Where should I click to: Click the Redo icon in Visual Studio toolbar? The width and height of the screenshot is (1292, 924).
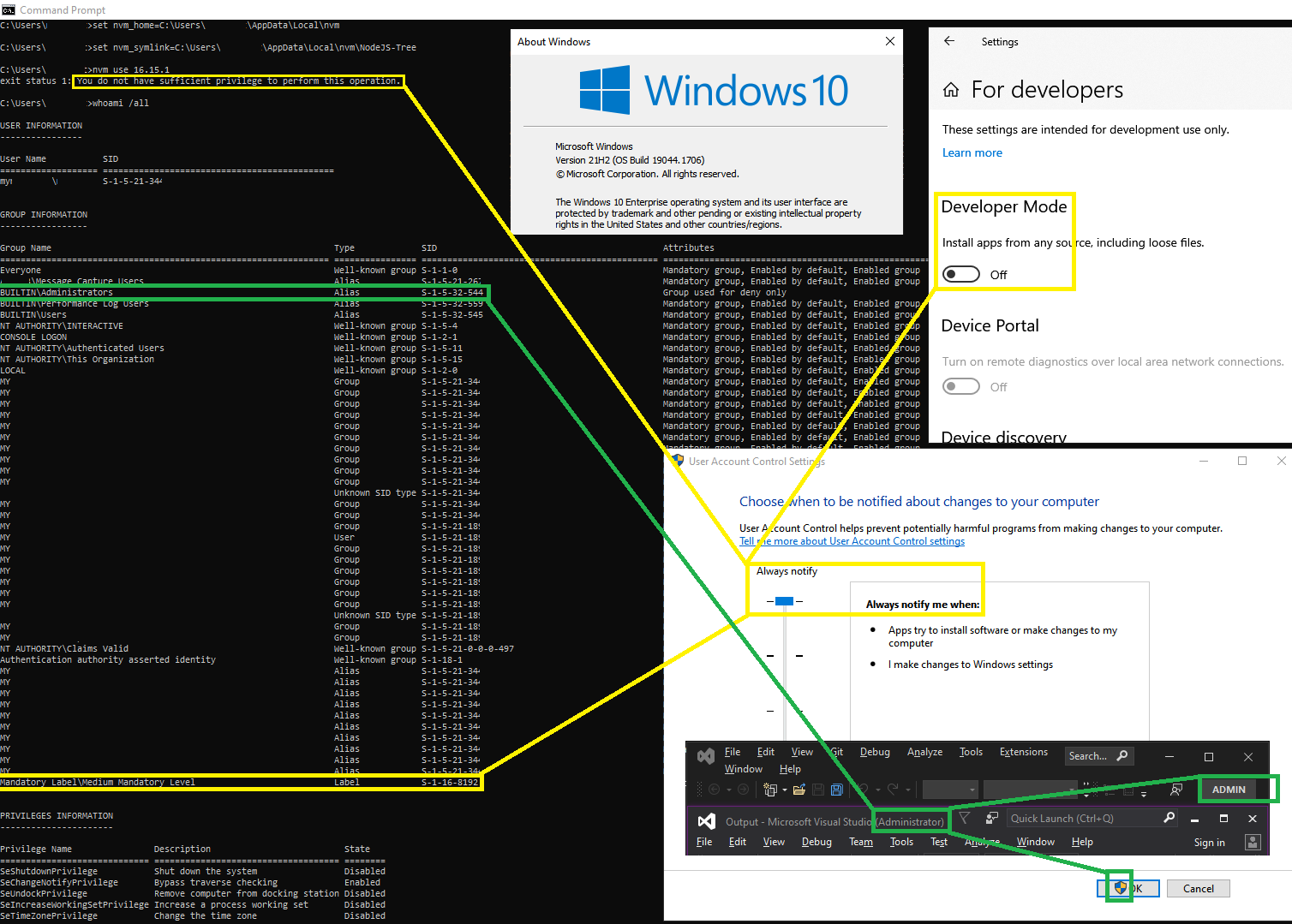coord(894,790)
